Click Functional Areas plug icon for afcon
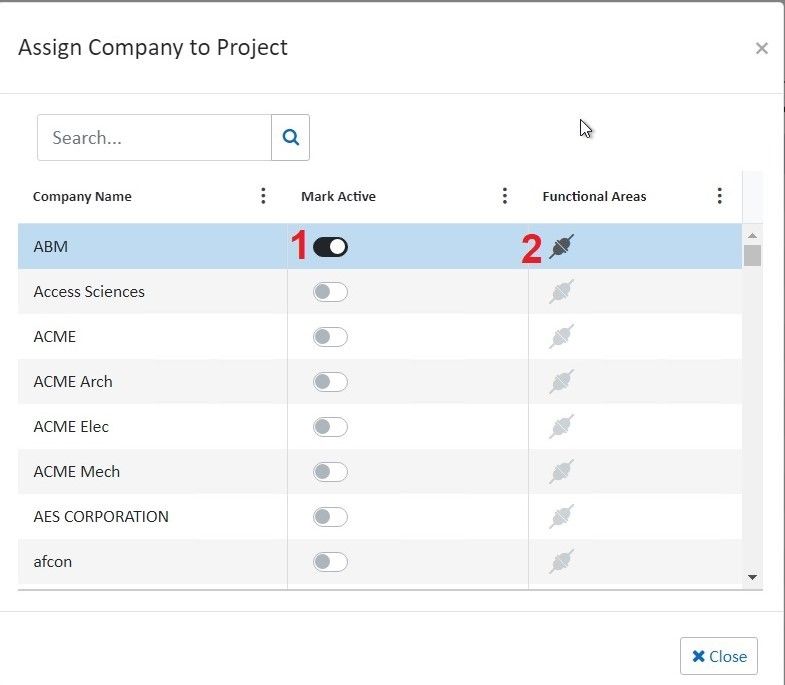The height and width of the screenshot is (685, 785). coord(562,562)
